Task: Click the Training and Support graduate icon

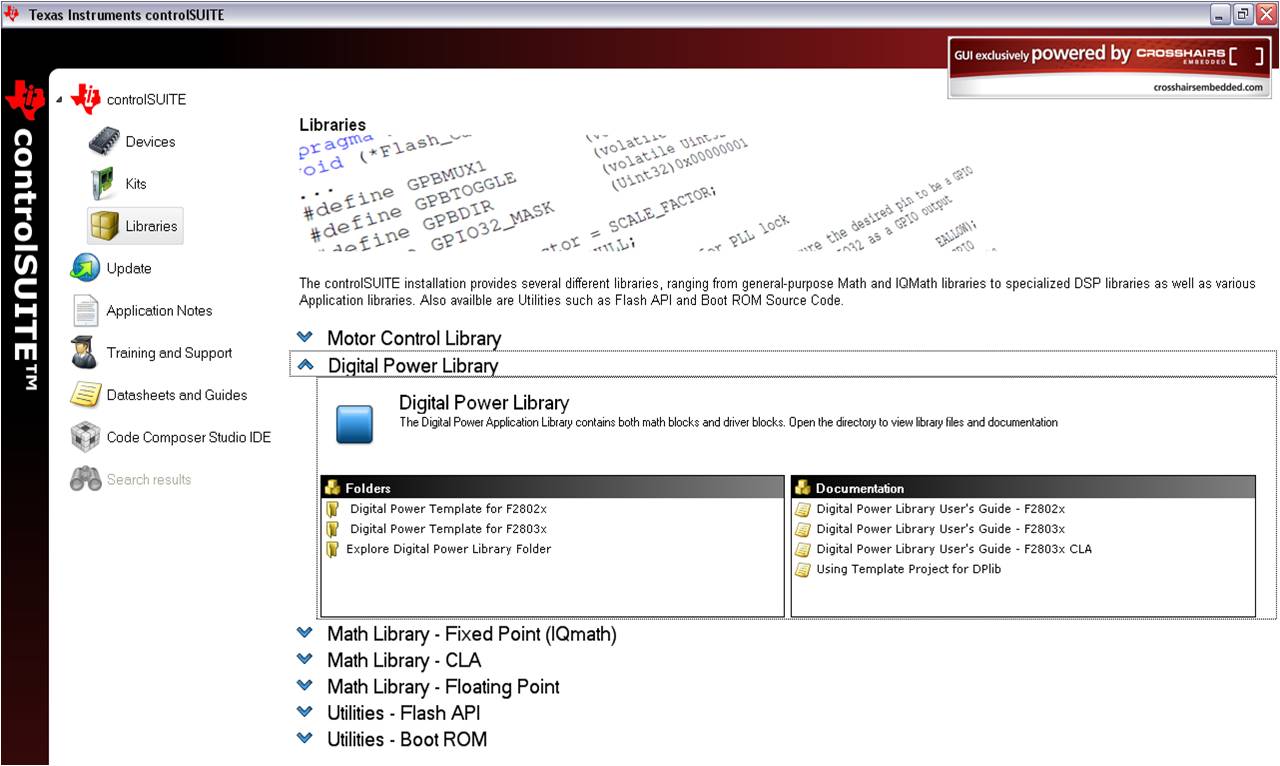Action: (x=84, y=353)
